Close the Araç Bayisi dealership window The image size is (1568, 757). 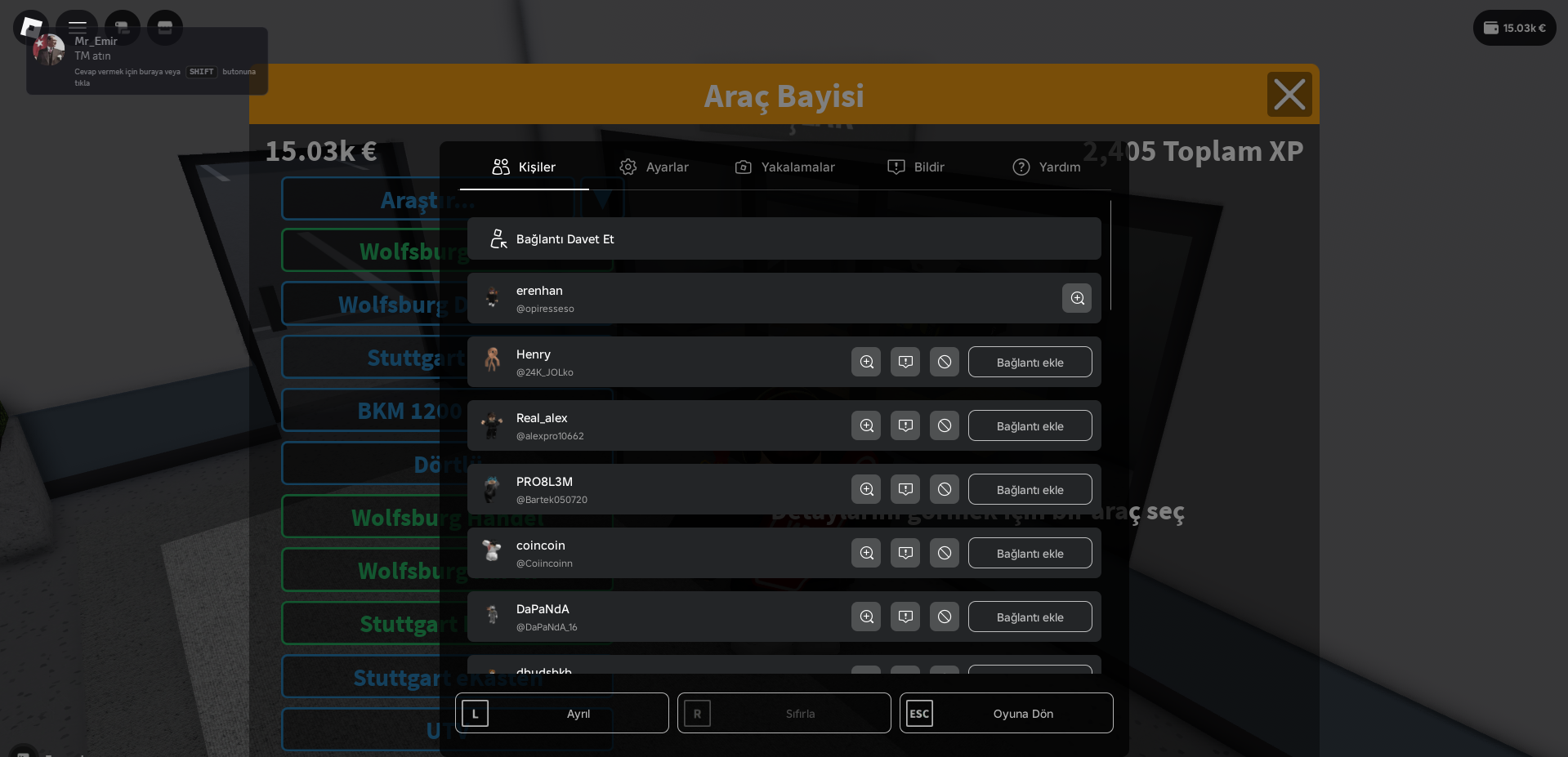(x=1289, y=94)
